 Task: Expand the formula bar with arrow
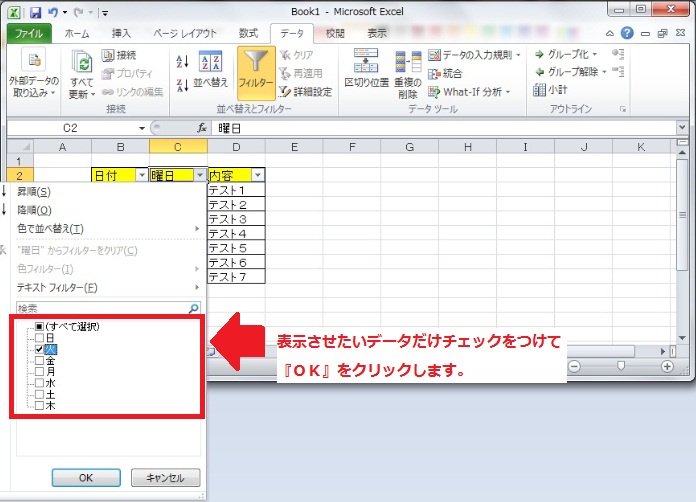[x=682, y=128]
